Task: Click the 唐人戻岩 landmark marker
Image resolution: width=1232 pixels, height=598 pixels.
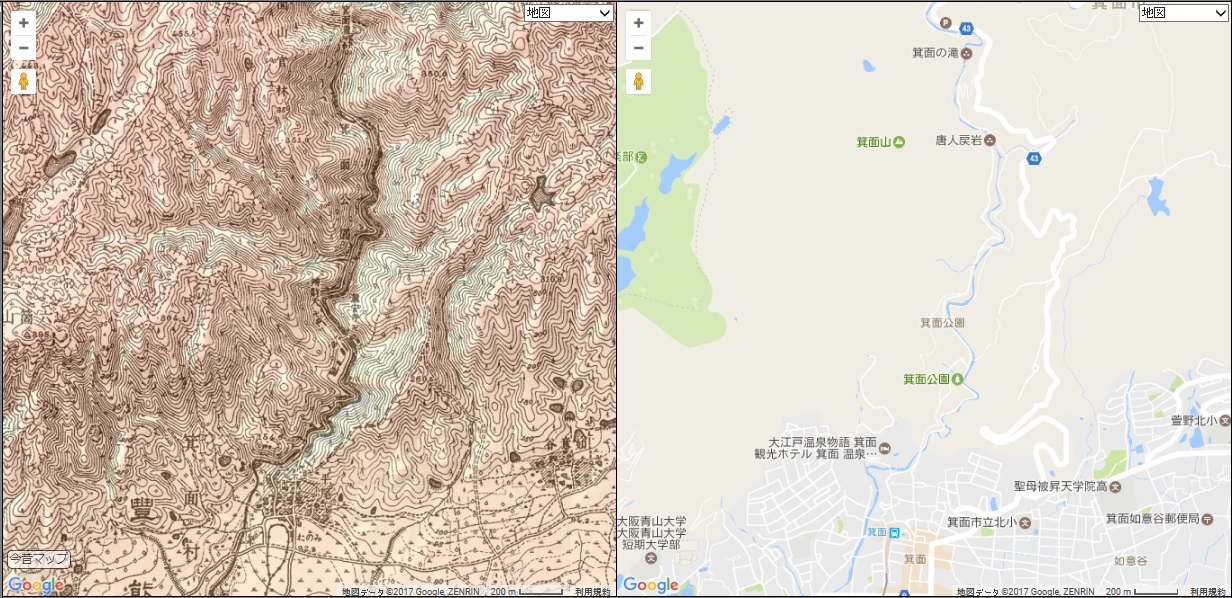Action: 990,140
